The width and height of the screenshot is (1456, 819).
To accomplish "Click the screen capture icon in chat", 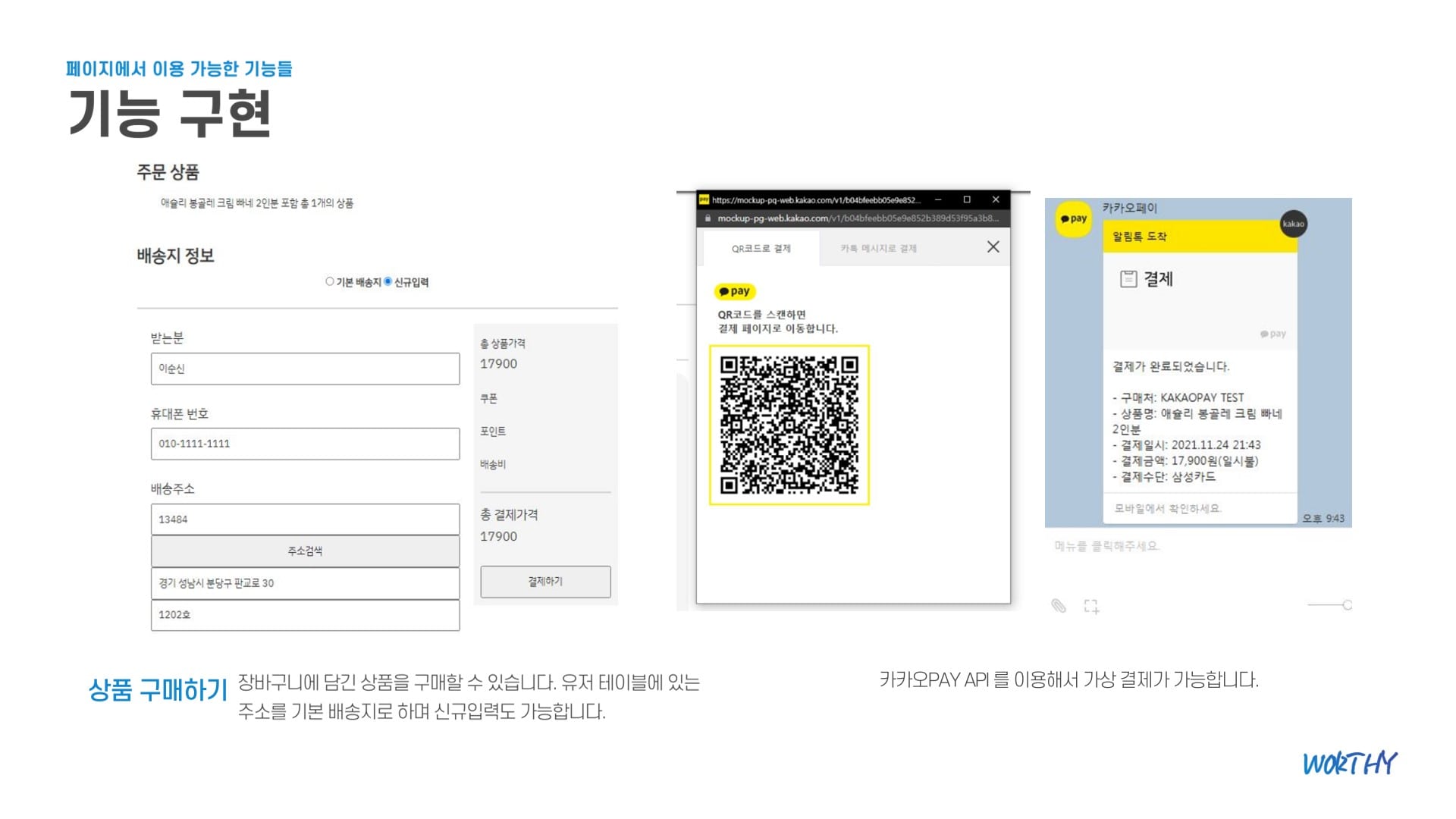I will [x=1091, y=606].
